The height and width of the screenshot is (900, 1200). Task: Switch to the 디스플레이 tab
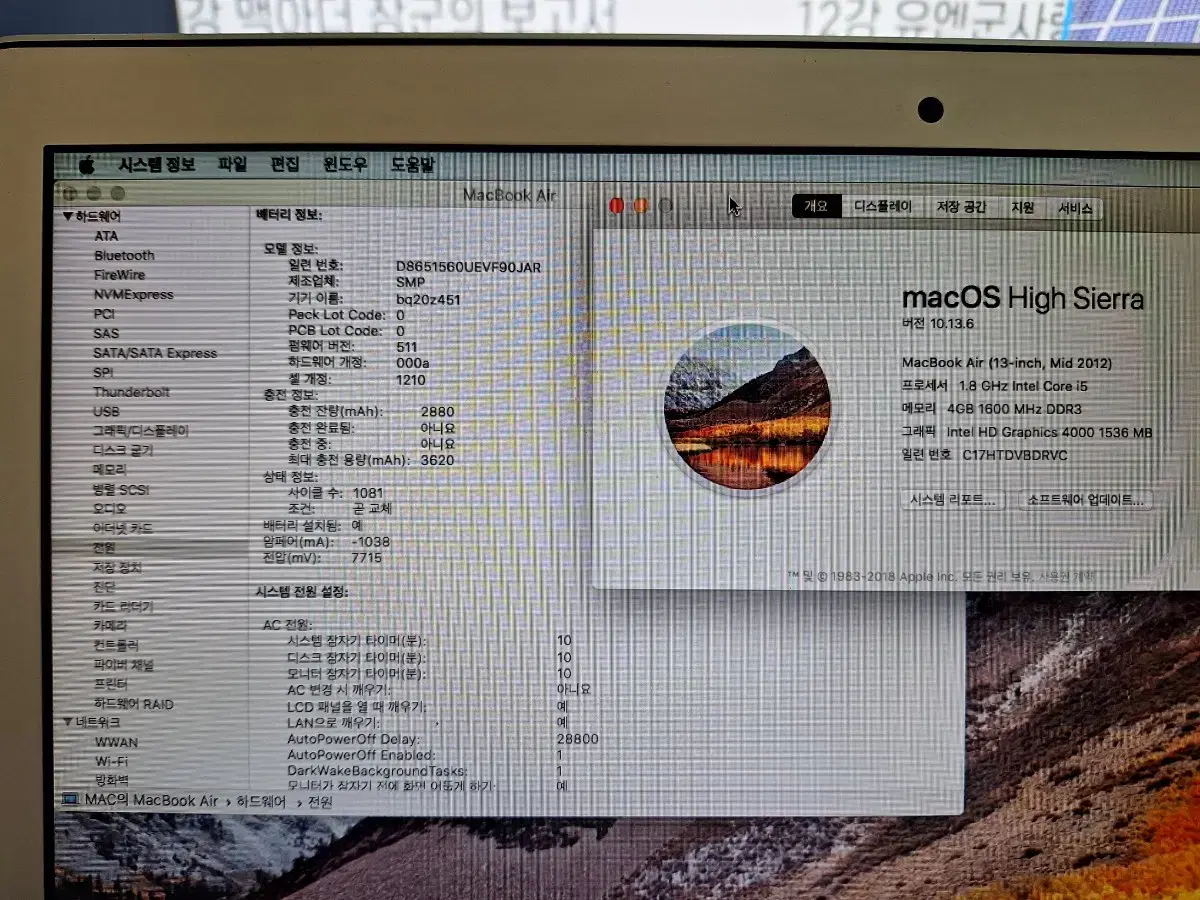[883, 207]
